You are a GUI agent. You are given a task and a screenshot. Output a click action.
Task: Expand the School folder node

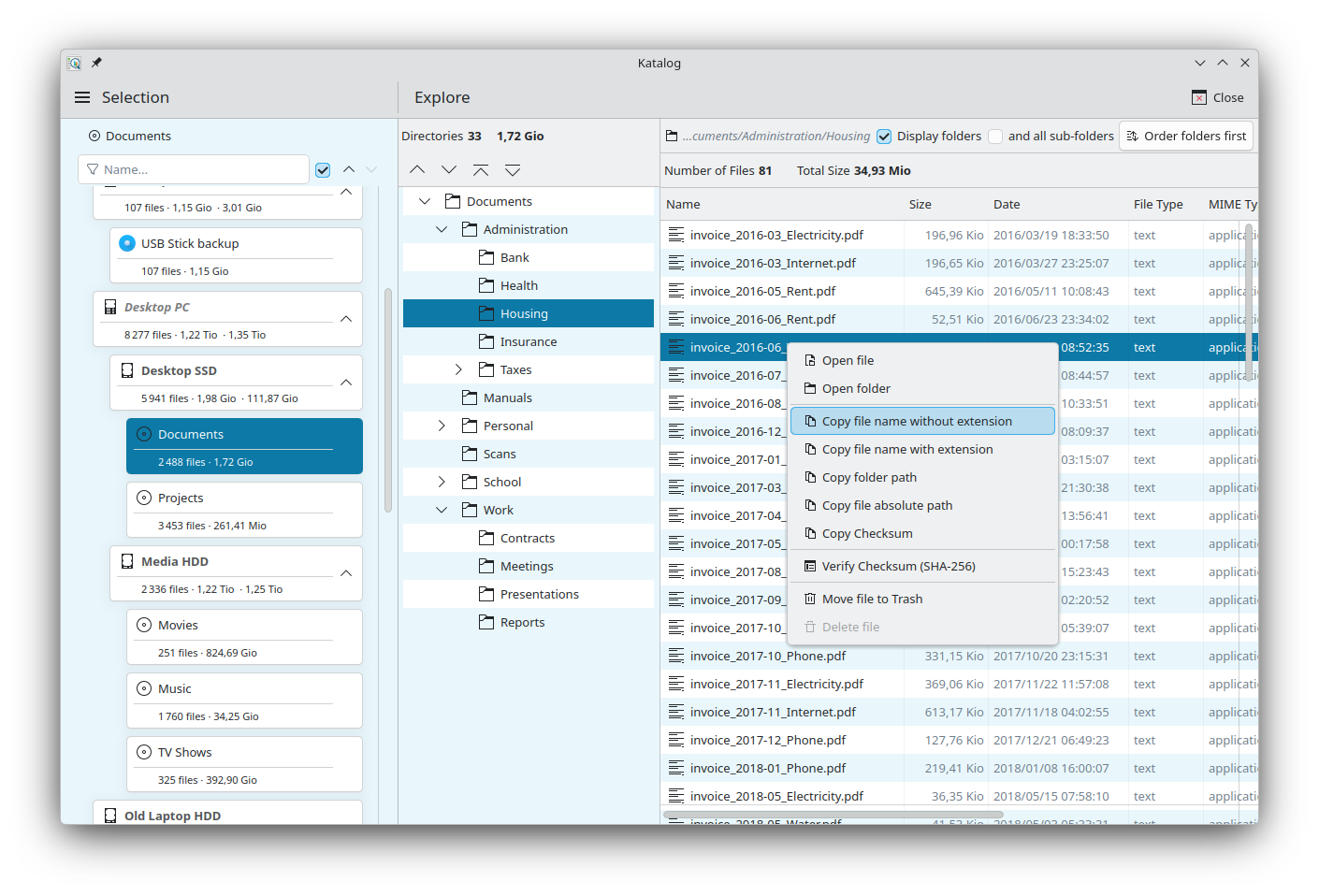coord(442,482)
